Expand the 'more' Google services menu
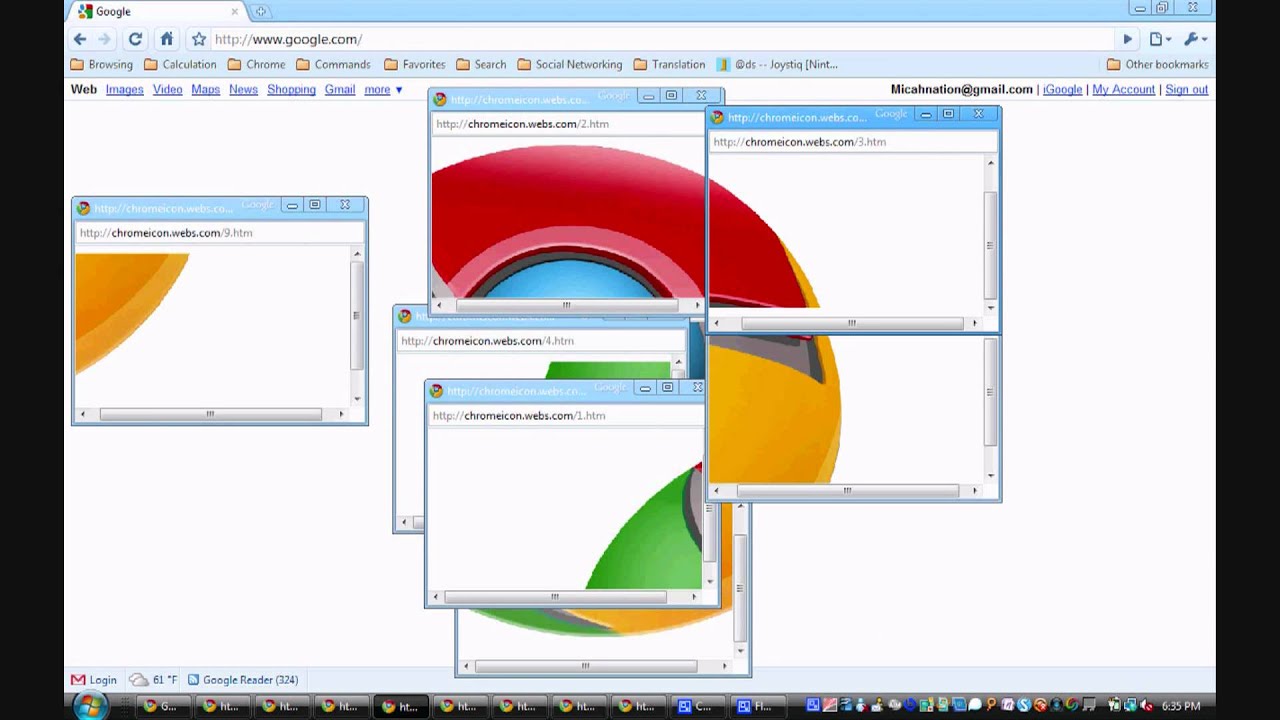The image size is (1280, 720). pyautogui.click(x=383, y=89)
